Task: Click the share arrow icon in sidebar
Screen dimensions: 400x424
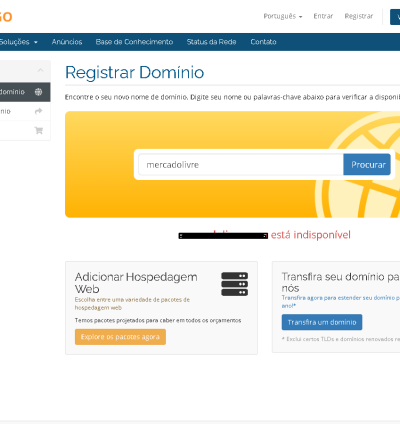Action: point(39,111)
